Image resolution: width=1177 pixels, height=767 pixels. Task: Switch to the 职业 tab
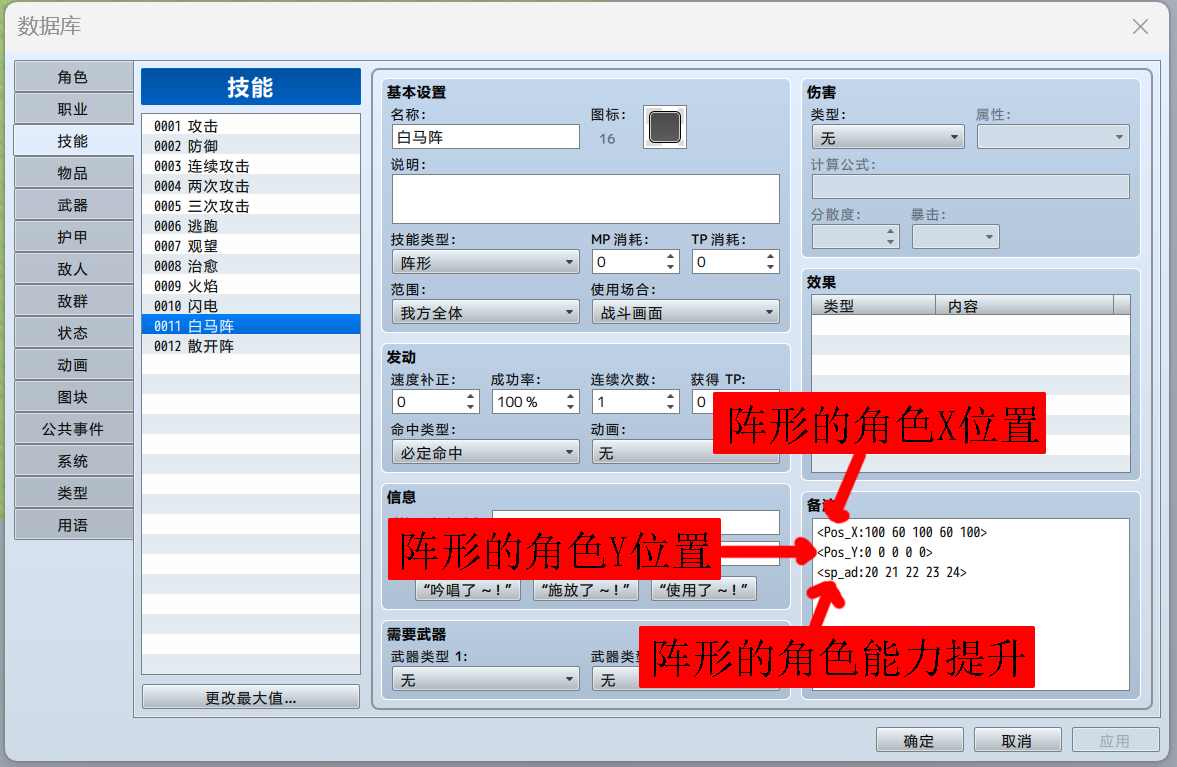click(x=74, y=109)
